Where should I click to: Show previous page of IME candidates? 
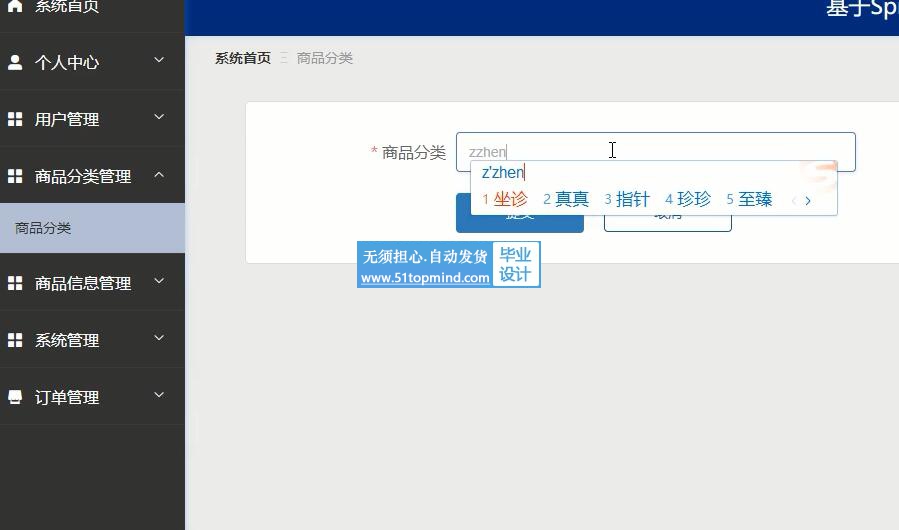pyautogui.click(x=794, y=201)
